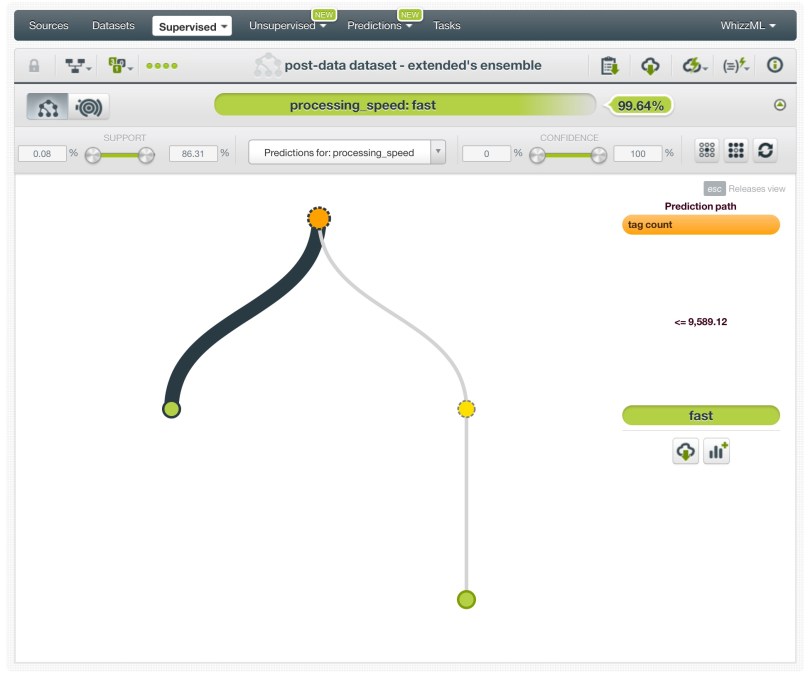
Task: Open the info icon in toolbar
Action: coord(774,66)
